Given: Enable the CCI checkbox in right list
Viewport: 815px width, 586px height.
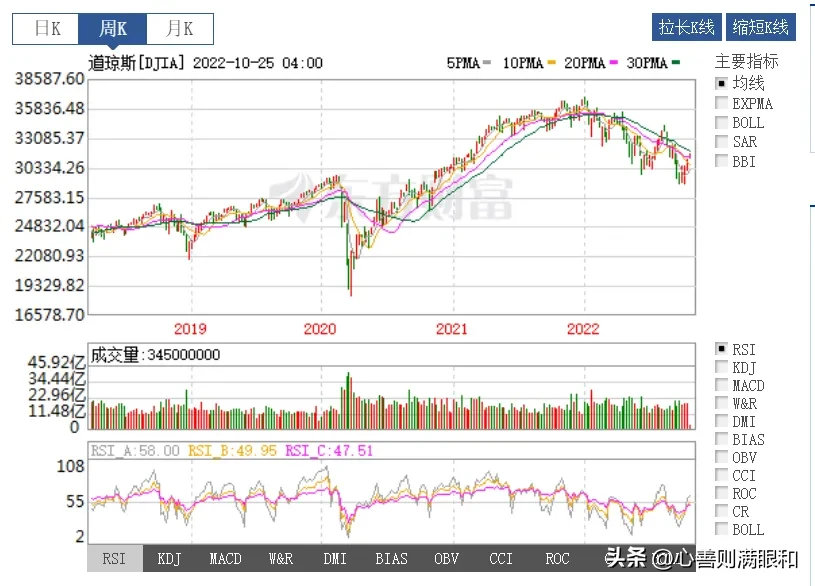Looking at the screenshot, I should (721, 475).
